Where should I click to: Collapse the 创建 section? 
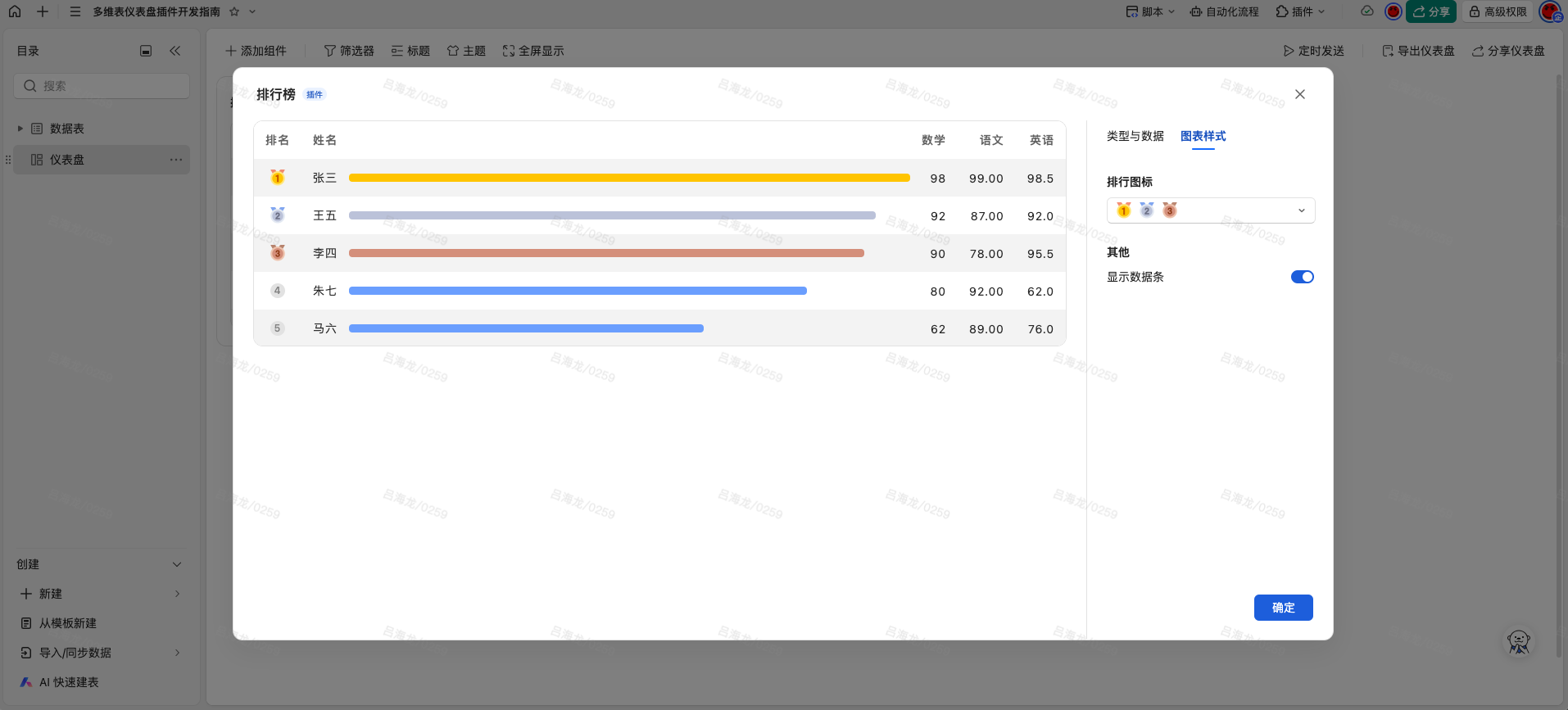[177, 564]
